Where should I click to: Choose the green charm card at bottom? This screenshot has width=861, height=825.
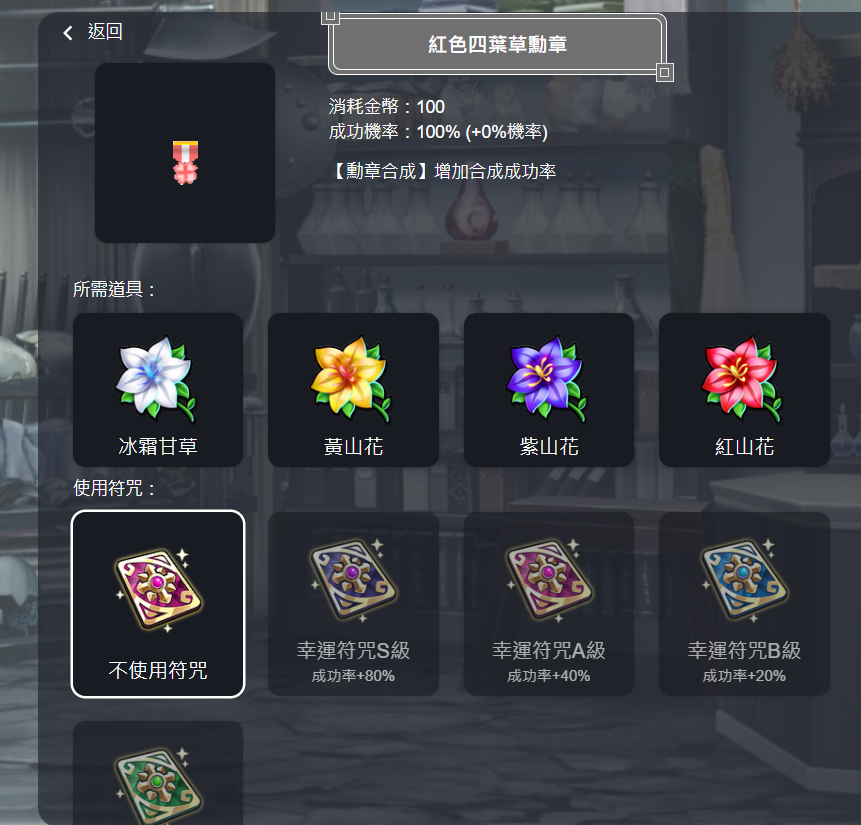pyautogui.click(x=158, y=773)
